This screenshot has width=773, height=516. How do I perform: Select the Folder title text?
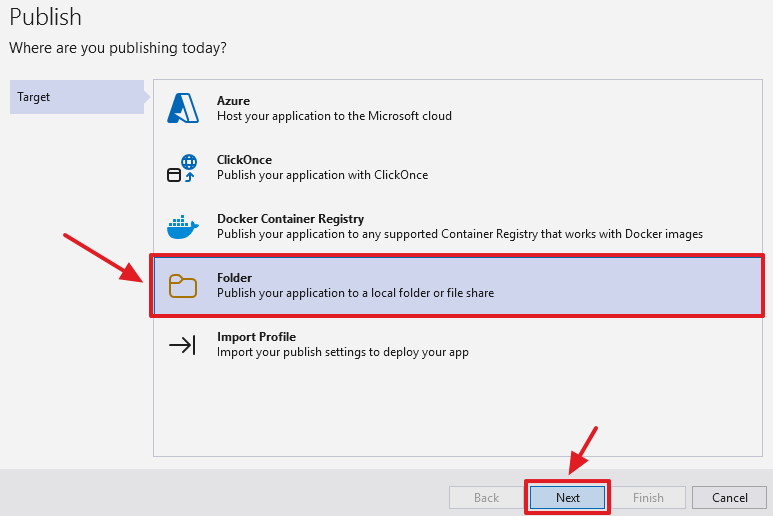pyautogui.click(x=234, y=278)
